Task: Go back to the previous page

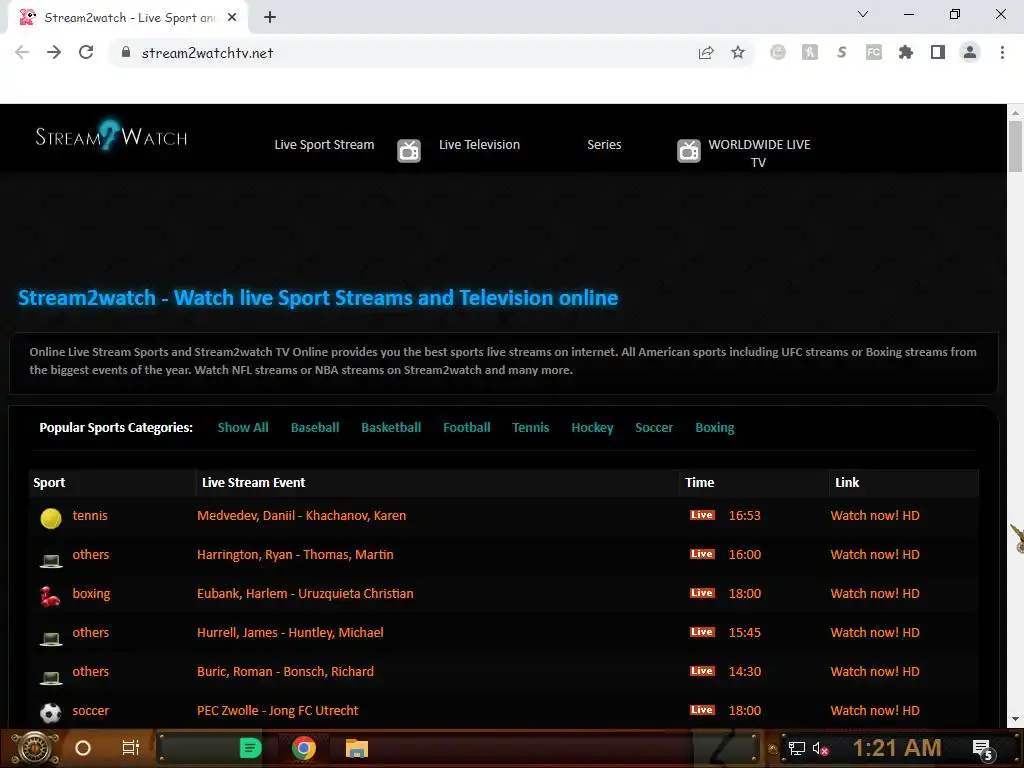Action: point(22,52)
